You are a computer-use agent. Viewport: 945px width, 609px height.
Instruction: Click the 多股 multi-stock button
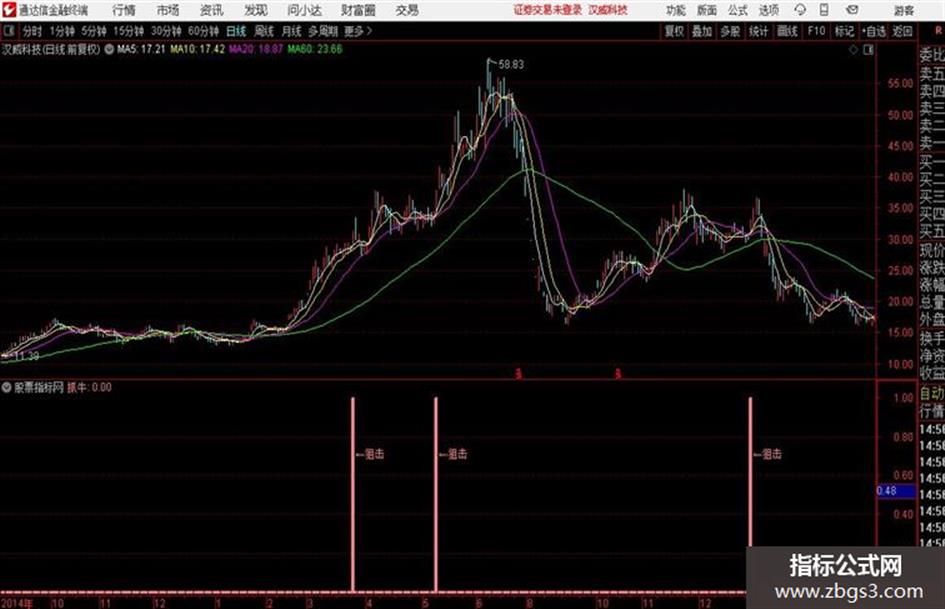pyautogui.click(x=730, y=31)
